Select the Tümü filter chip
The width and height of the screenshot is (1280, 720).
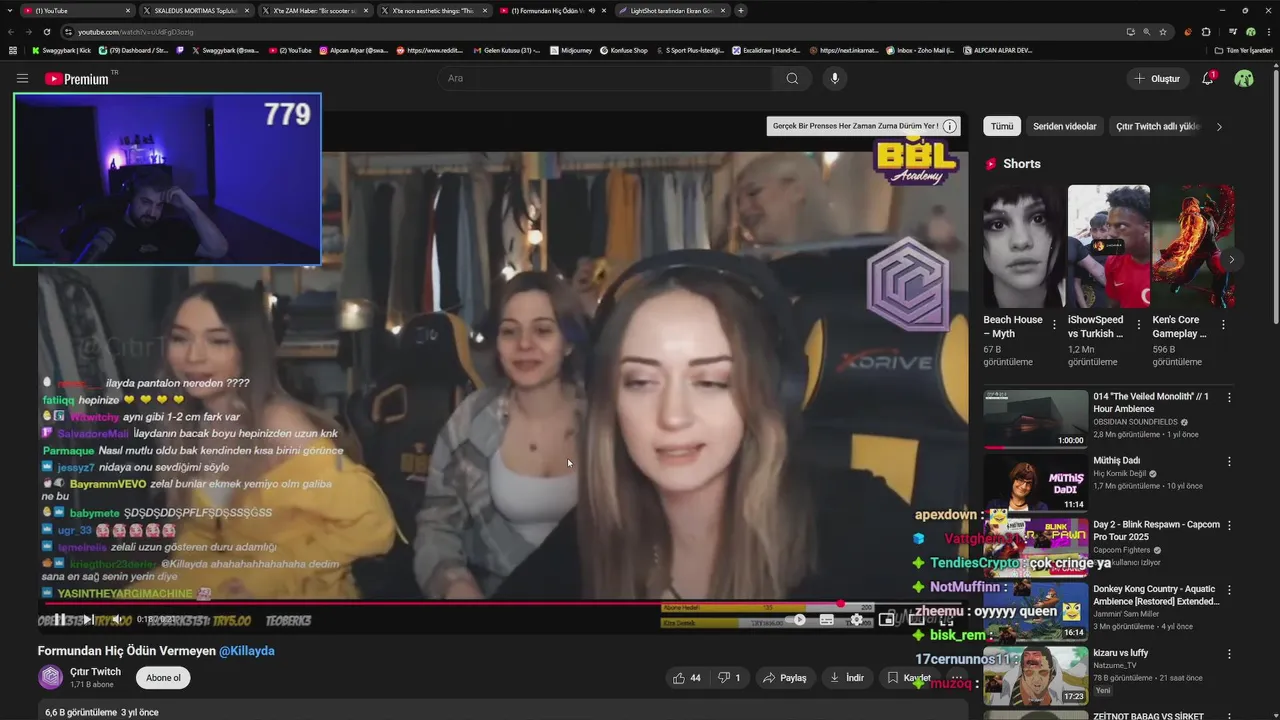[1002, 126]
